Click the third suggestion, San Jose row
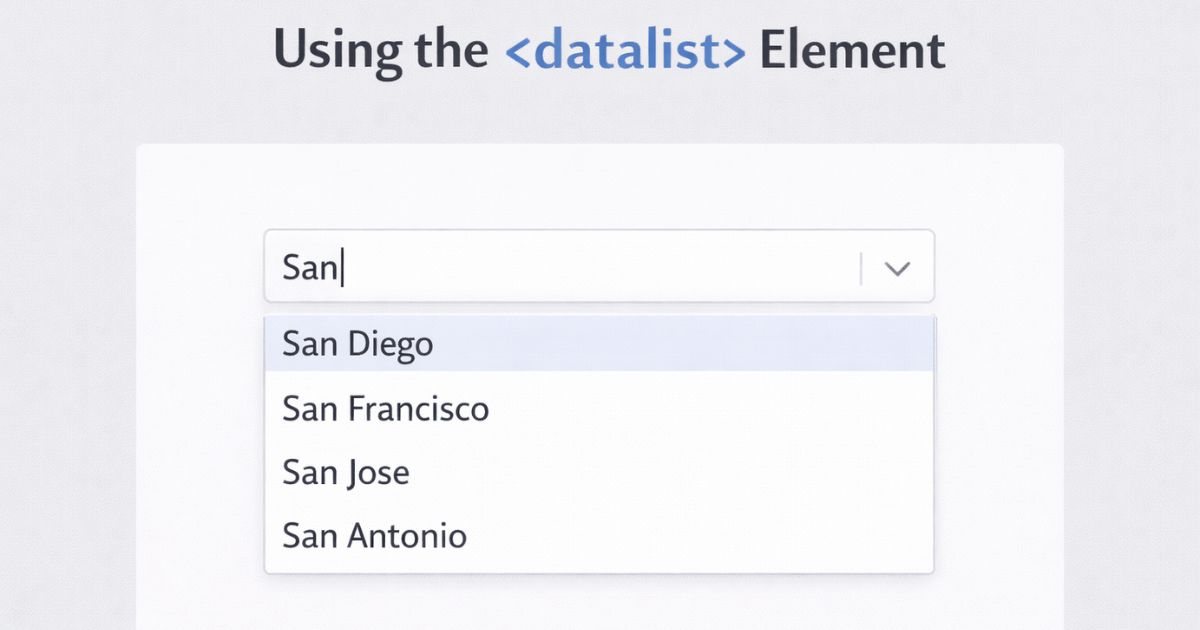This screenshot has height=630, width=1200. [x=598, y=472]
